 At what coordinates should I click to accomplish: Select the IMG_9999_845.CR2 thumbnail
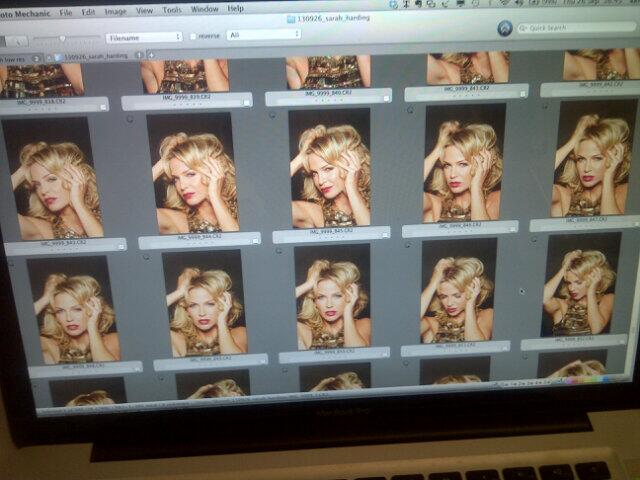[x=330, y=168]
